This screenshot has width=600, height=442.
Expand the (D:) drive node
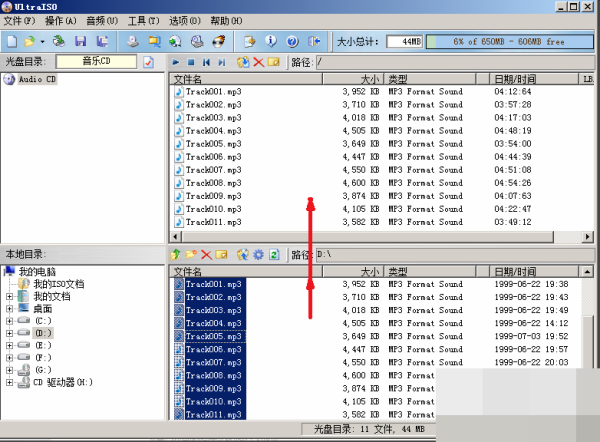coord(10,333)
